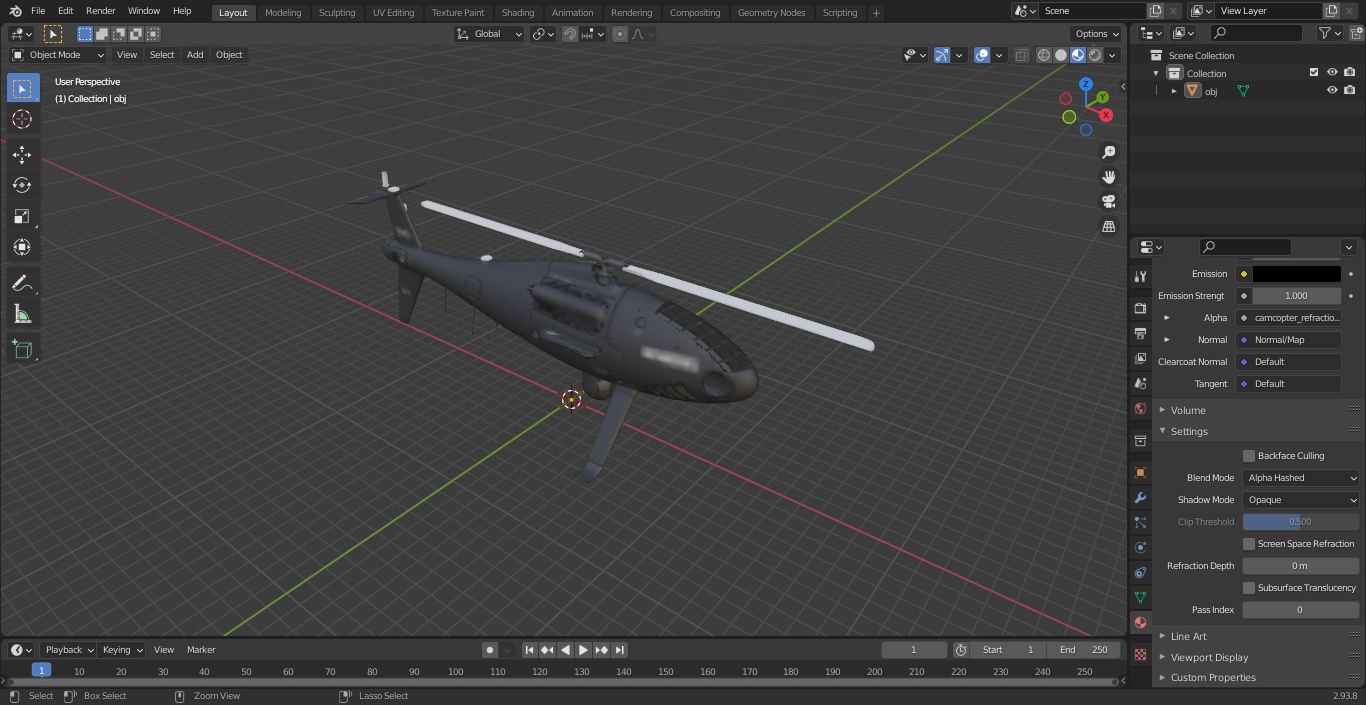The width and height of the screenshot is (1366, 705).
Task: Click the Z axis navigation gizmo
Action: pyautogui.click(x=1086, y=85)
